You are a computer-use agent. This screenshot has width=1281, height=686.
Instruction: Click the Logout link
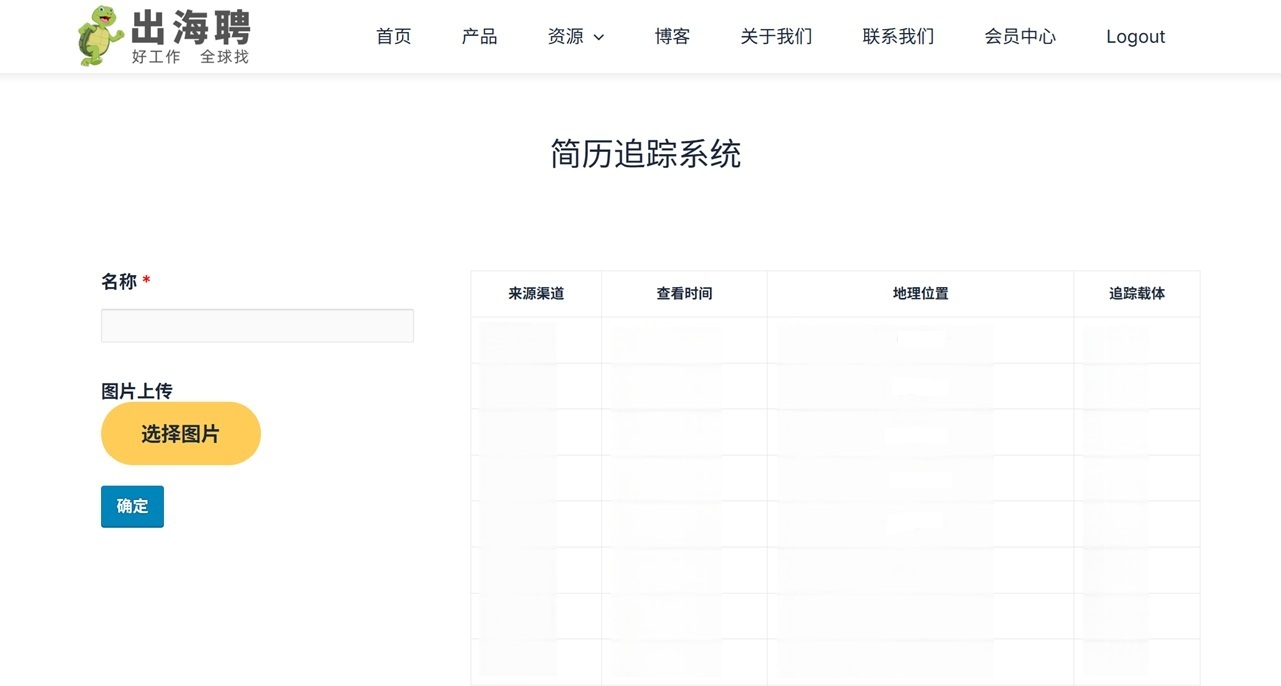point(1135,37)
